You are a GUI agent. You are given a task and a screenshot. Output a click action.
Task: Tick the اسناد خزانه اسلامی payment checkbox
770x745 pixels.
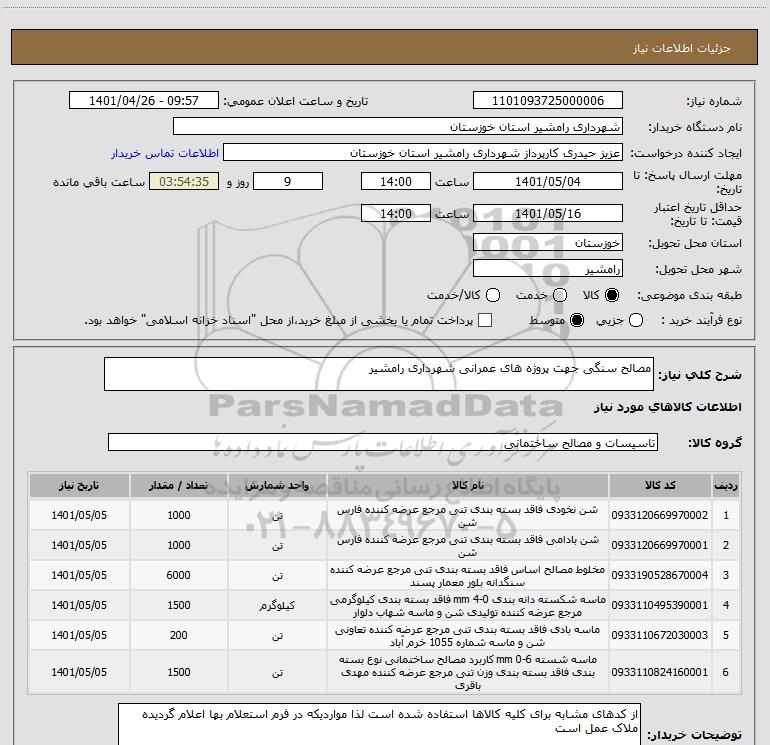485,320
